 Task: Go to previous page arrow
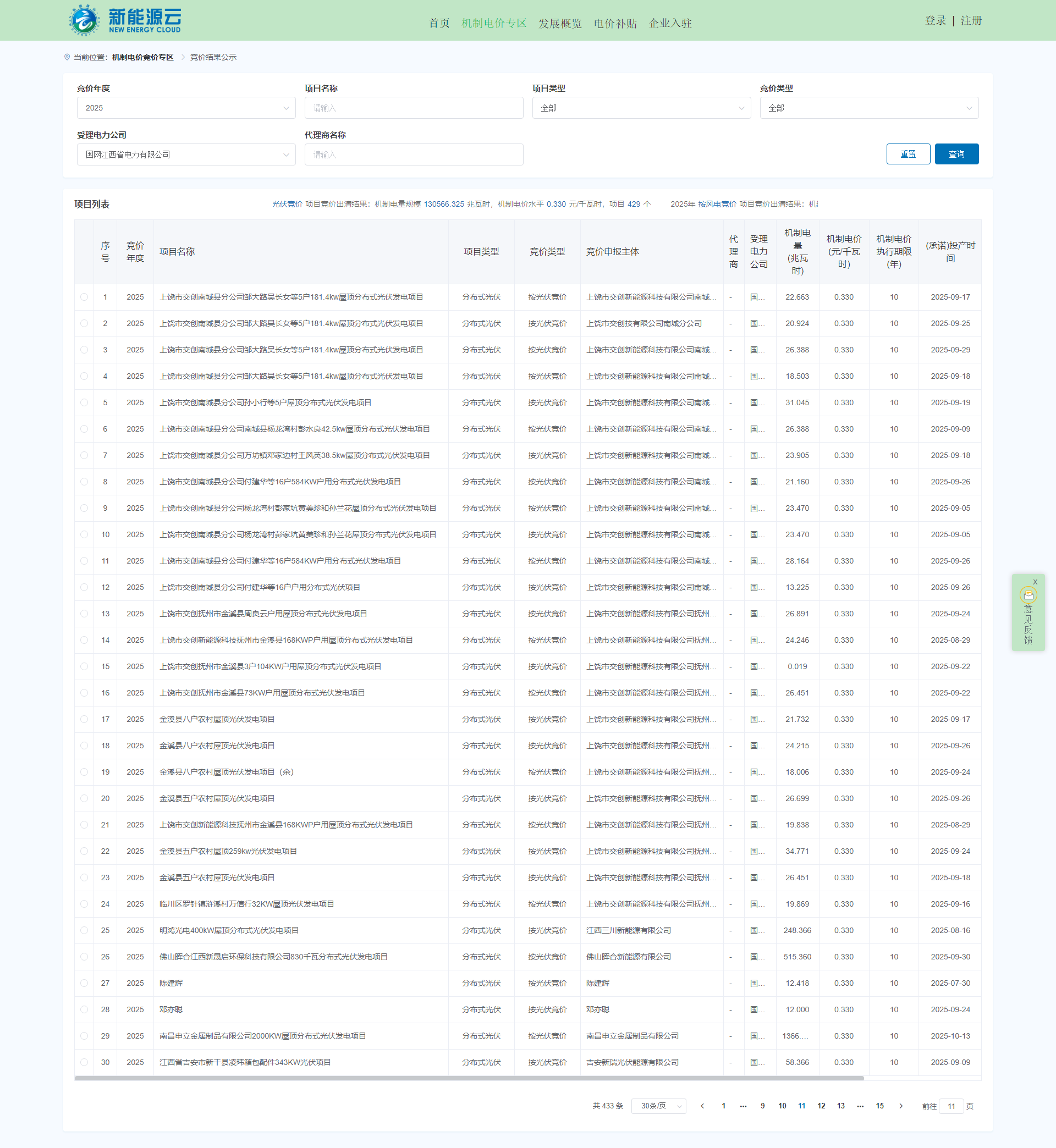(702, 1106)
